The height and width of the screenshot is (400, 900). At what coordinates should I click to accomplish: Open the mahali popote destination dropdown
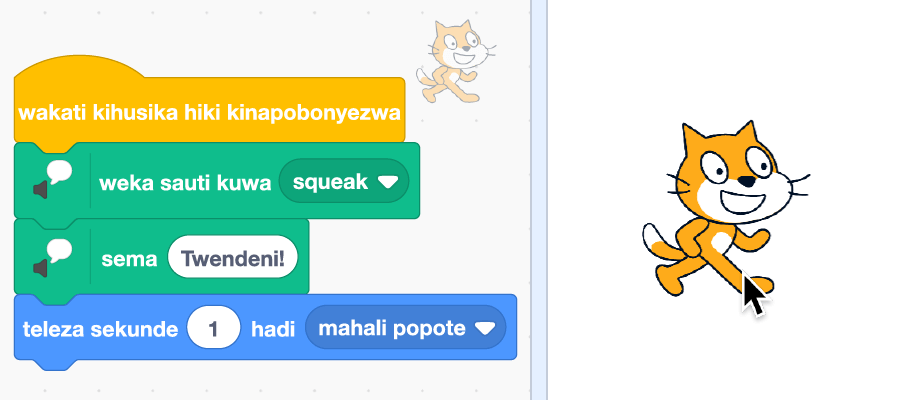tap(405, 328)
